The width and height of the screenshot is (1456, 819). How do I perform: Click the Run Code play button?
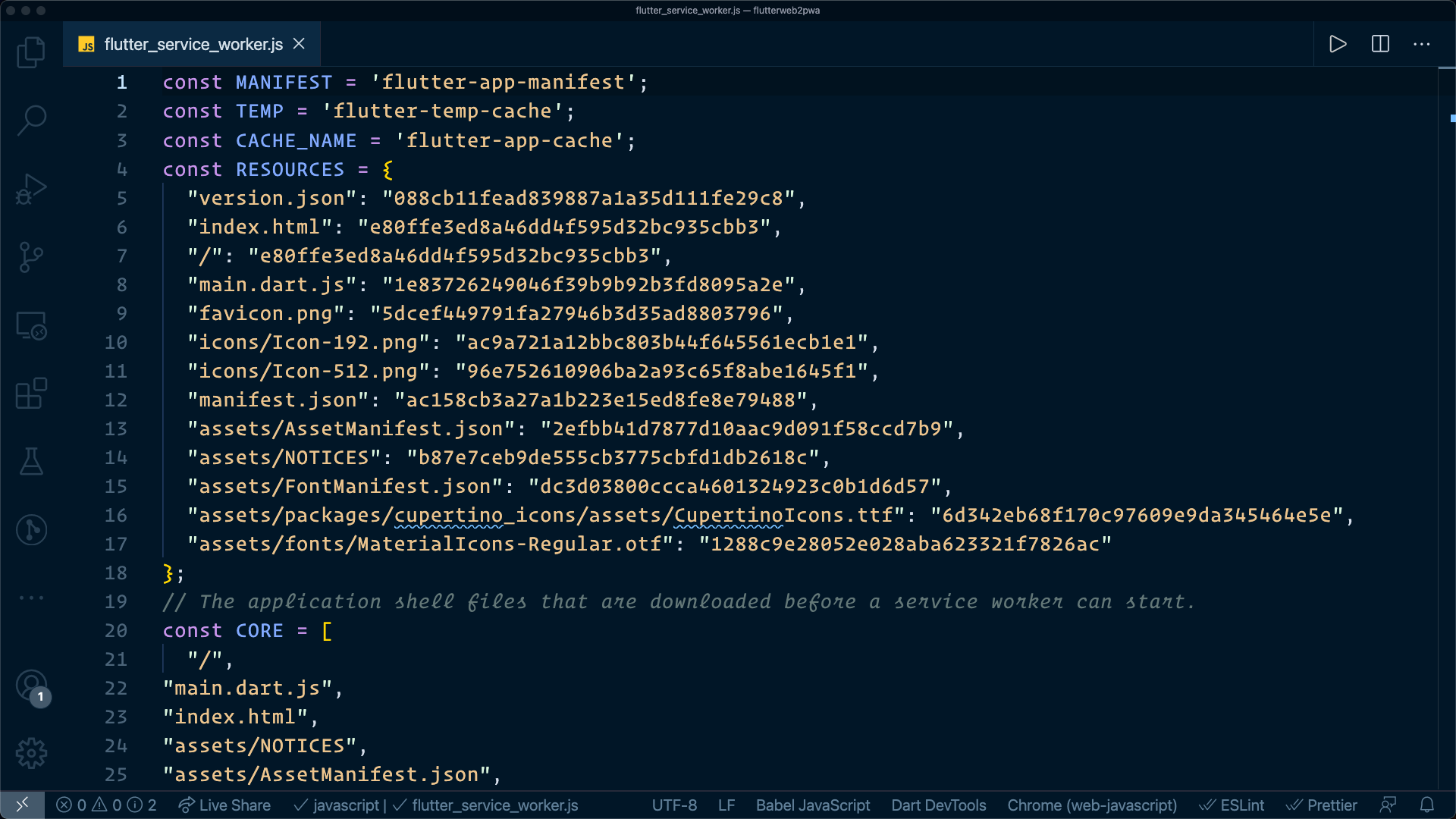coord(1338,44)
